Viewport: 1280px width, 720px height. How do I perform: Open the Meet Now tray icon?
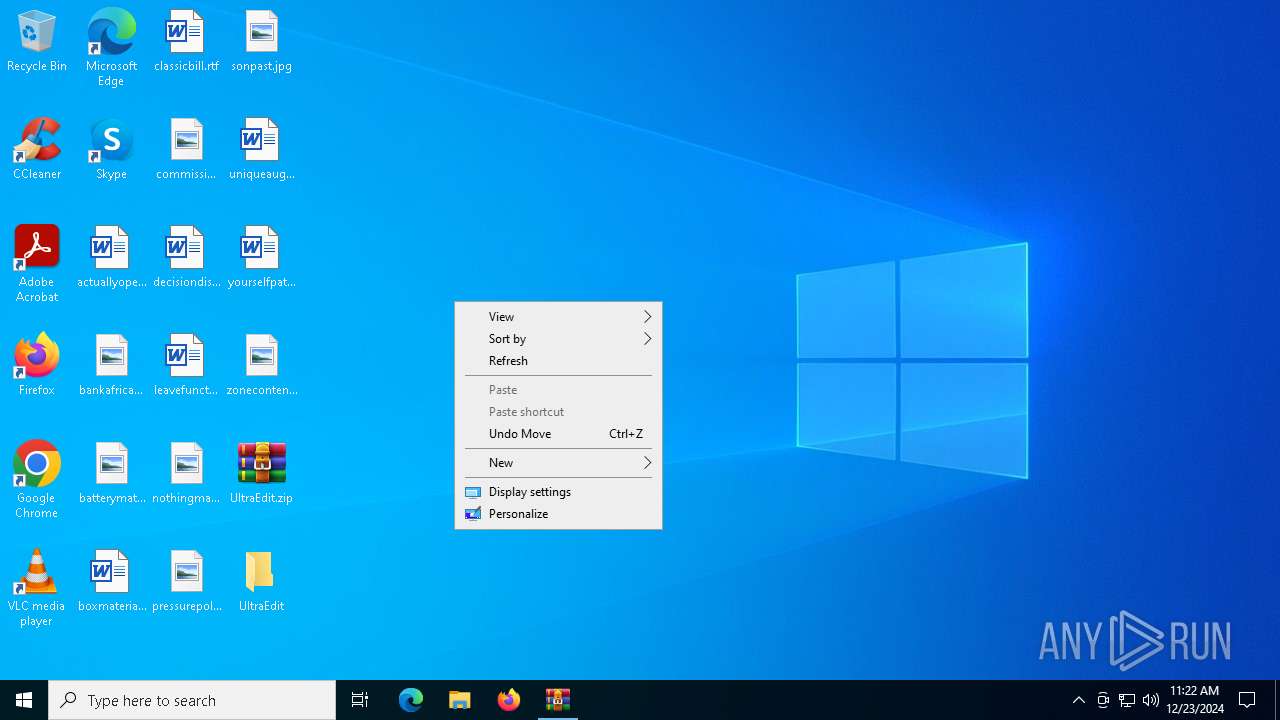click(x=1103, y=700)
